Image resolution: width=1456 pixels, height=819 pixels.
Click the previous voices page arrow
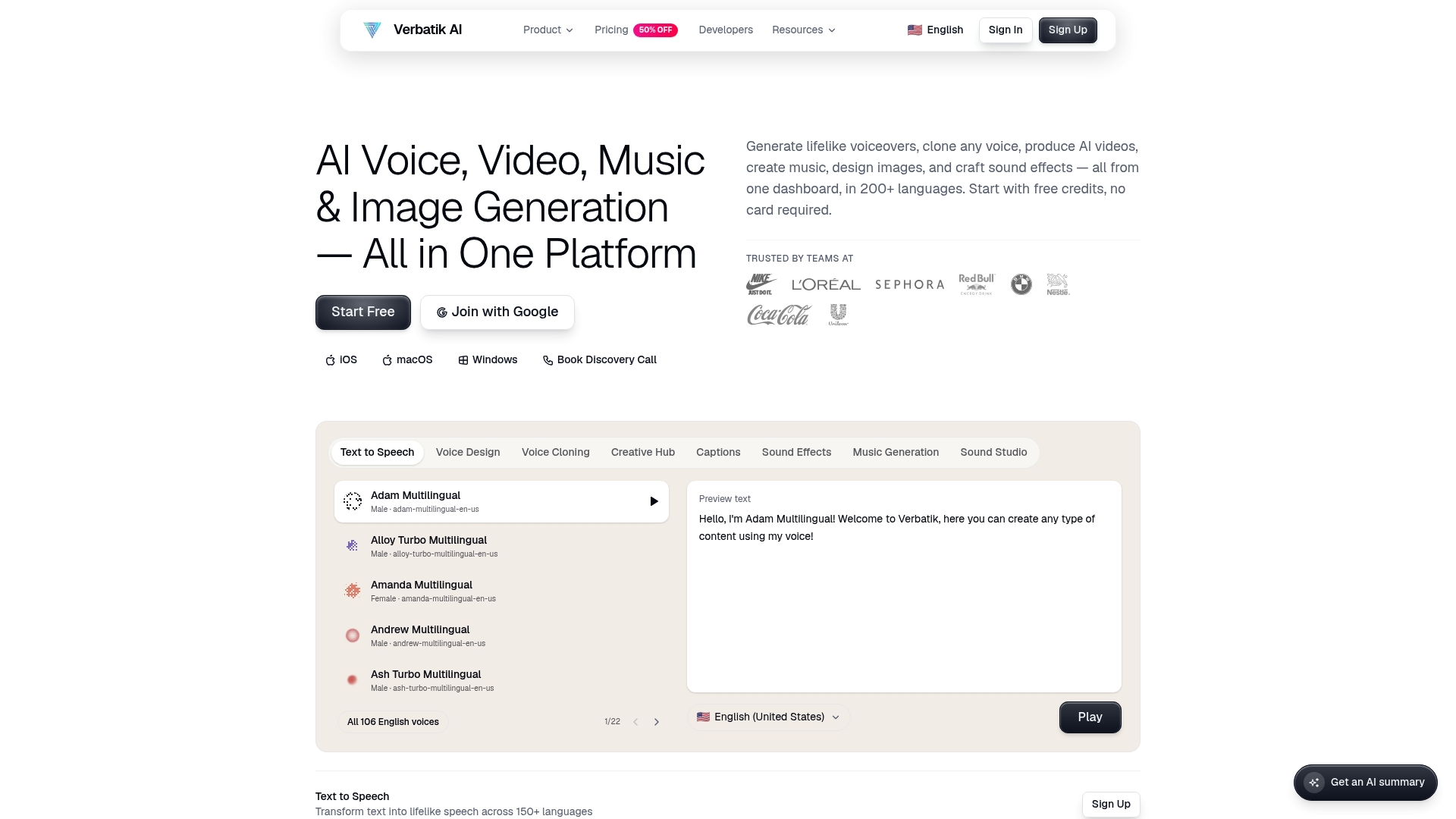click(635, 722)
